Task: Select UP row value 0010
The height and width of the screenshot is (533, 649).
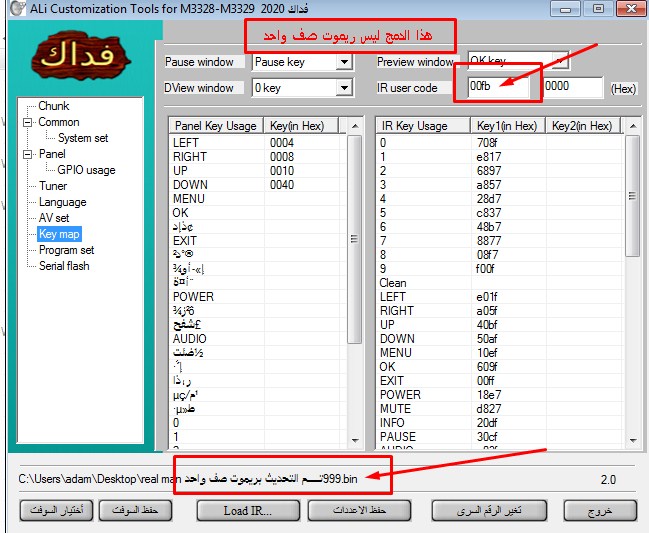Action: click(282, 171)
